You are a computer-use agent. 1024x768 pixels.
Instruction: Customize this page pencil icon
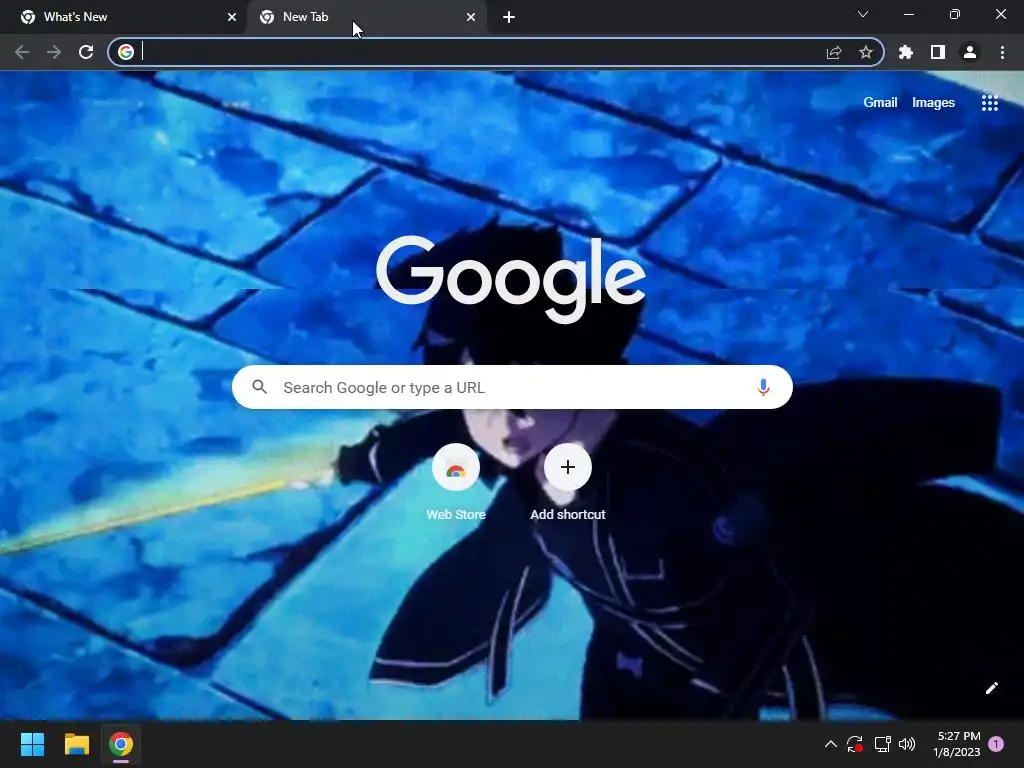991,688
